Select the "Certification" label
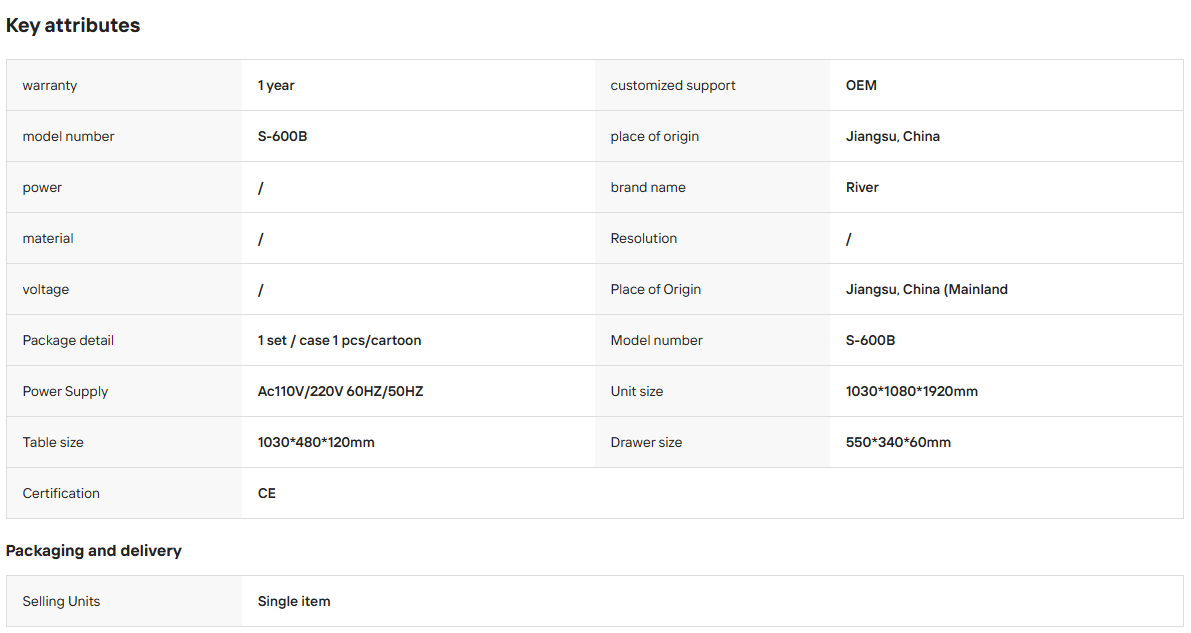1191x633 pixels. (x=61, y=492)
